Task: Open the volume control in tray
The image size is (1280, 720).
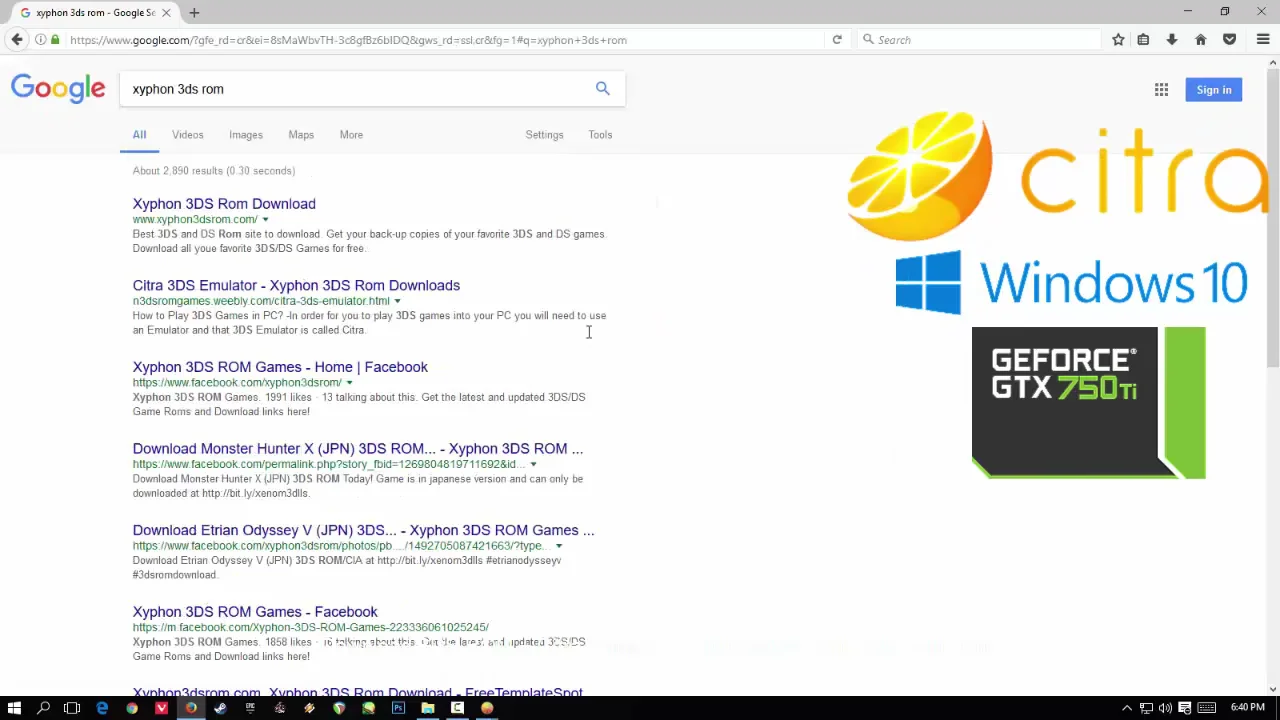Action: (1165, 708)
